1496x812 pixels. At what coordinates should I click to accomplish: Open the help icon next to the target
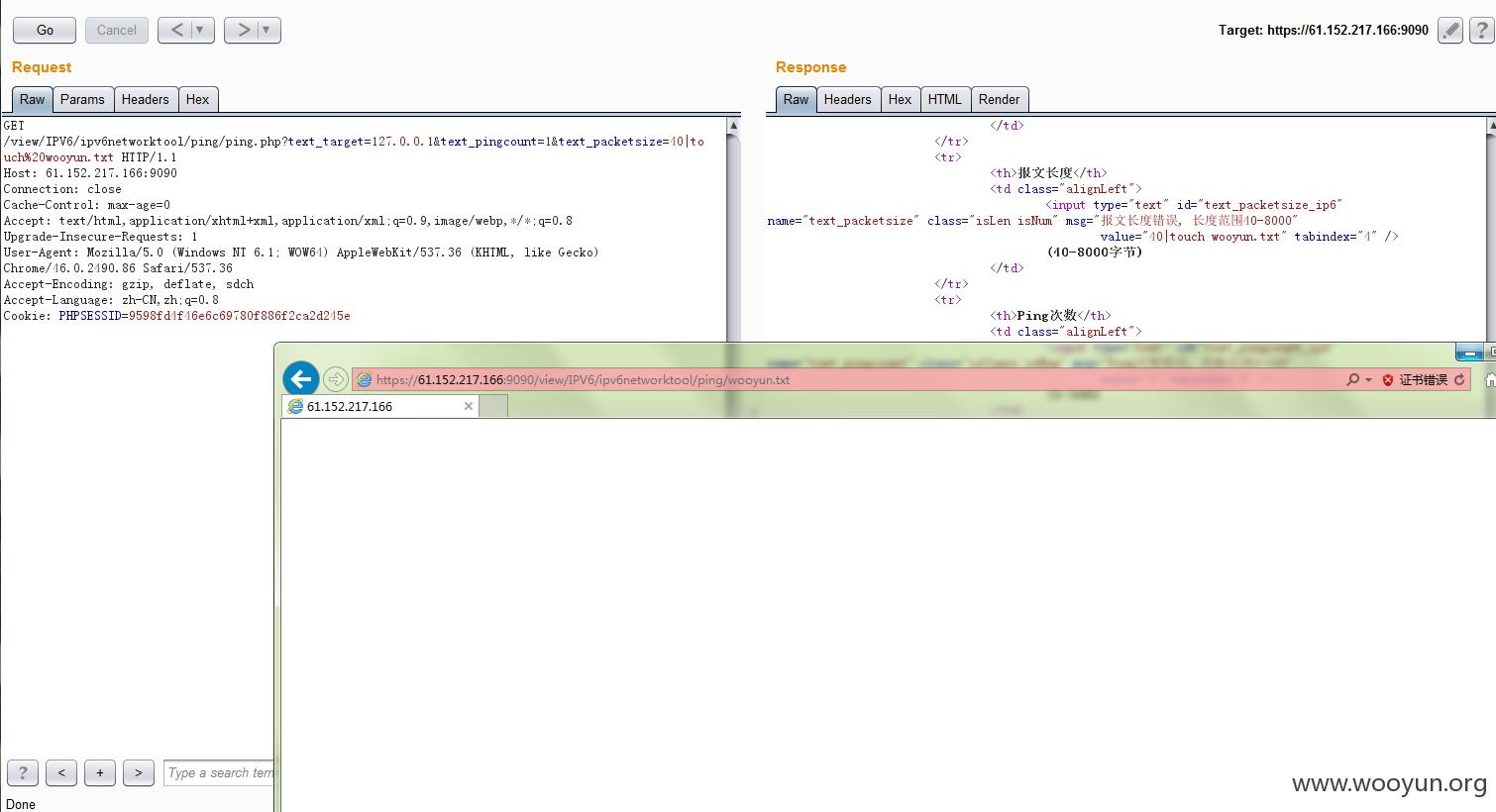(1482, 30)
